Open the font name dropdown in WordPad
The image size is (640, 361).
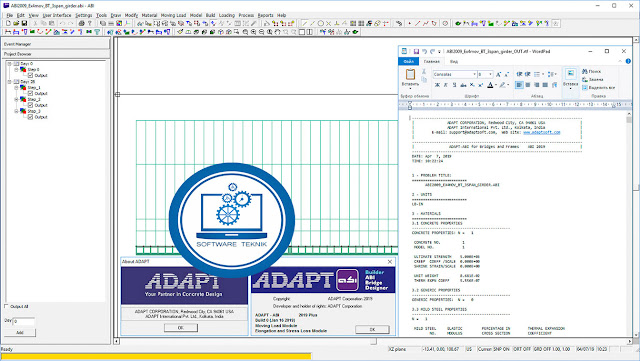(475, 74)
